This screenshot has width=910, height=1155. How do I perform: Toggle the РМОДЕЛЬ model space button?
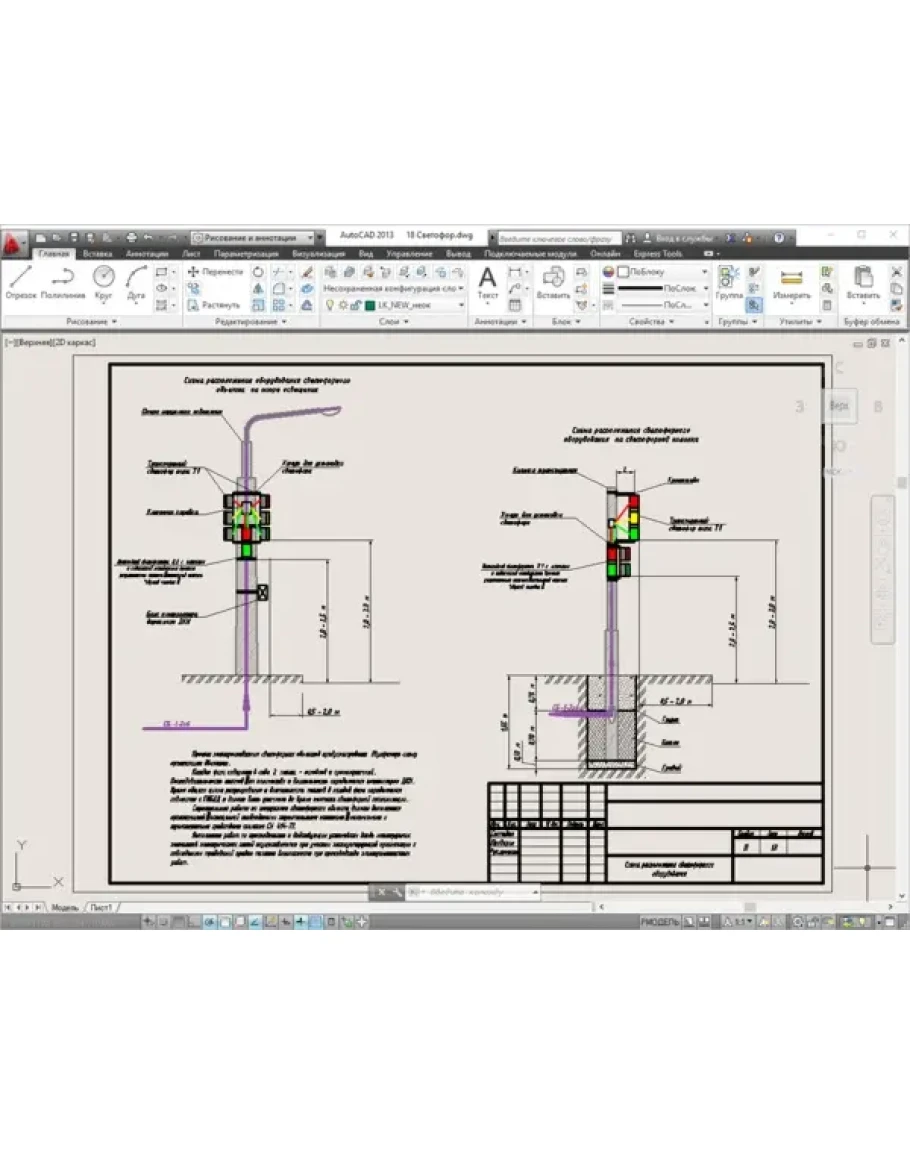point(659,920)
